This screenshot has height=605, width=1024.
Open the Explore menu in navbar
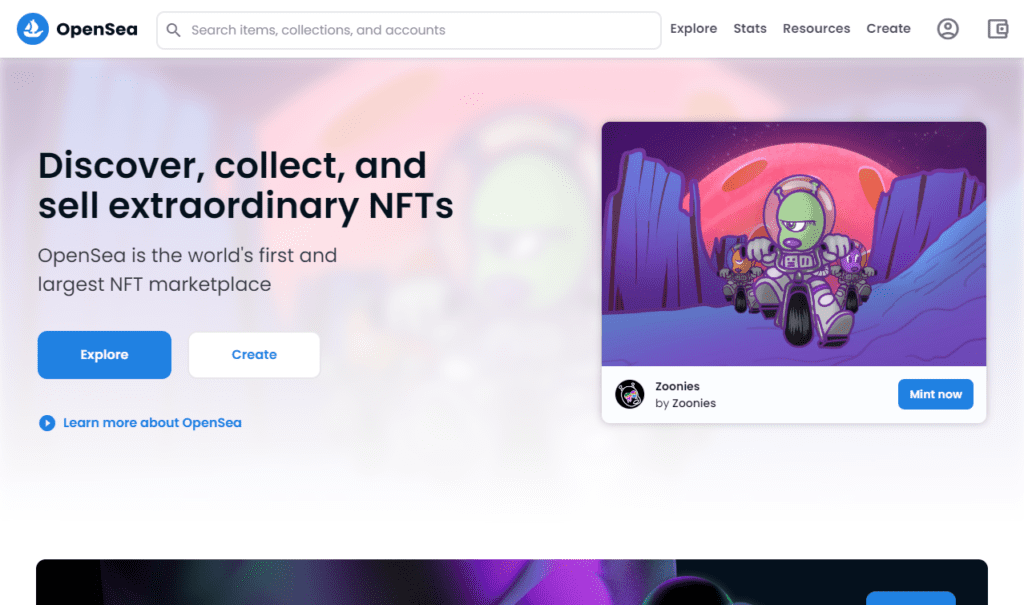(694, 29)
